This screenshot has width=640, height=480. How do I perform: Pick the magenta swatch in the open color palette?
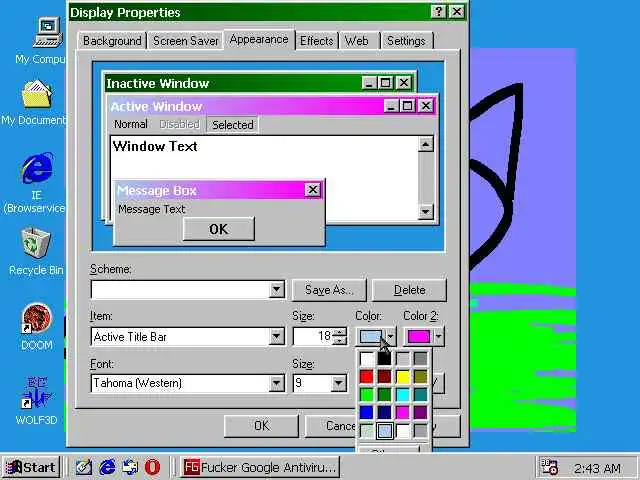click(x=402, y=412)
